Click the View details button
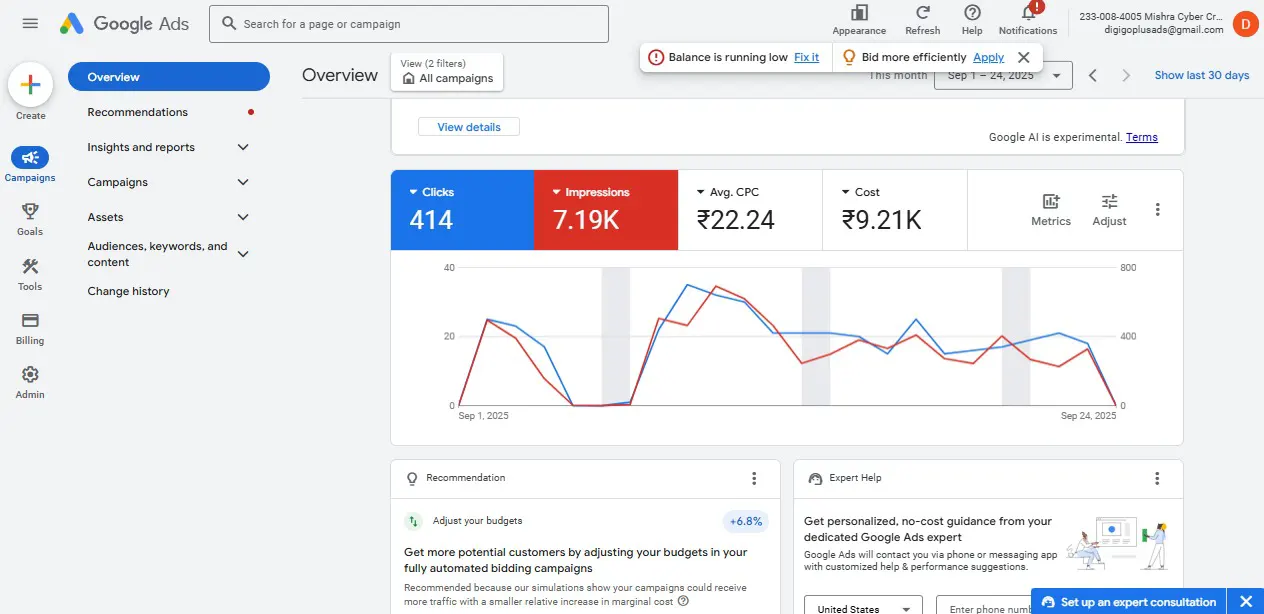Image resolution: width=1264 pixels, height=614 pixels. [468, 127]
